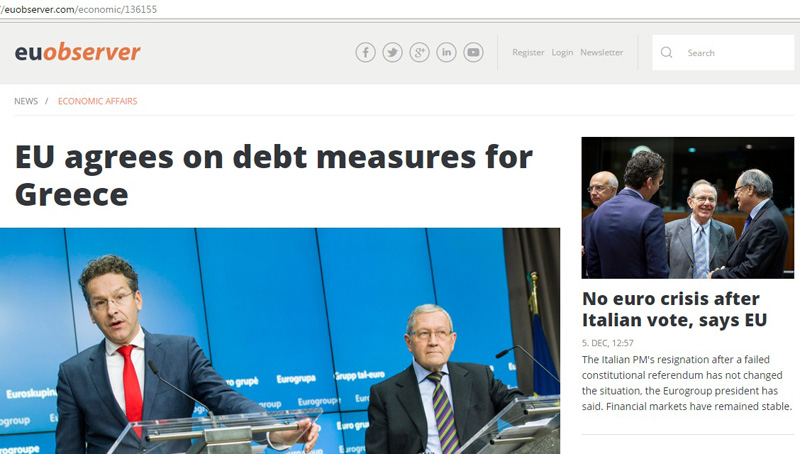Click the magnifying glass search icon
Image resolution: width=800 pixels, height=454 pixels.
click(x=667, y=53)
